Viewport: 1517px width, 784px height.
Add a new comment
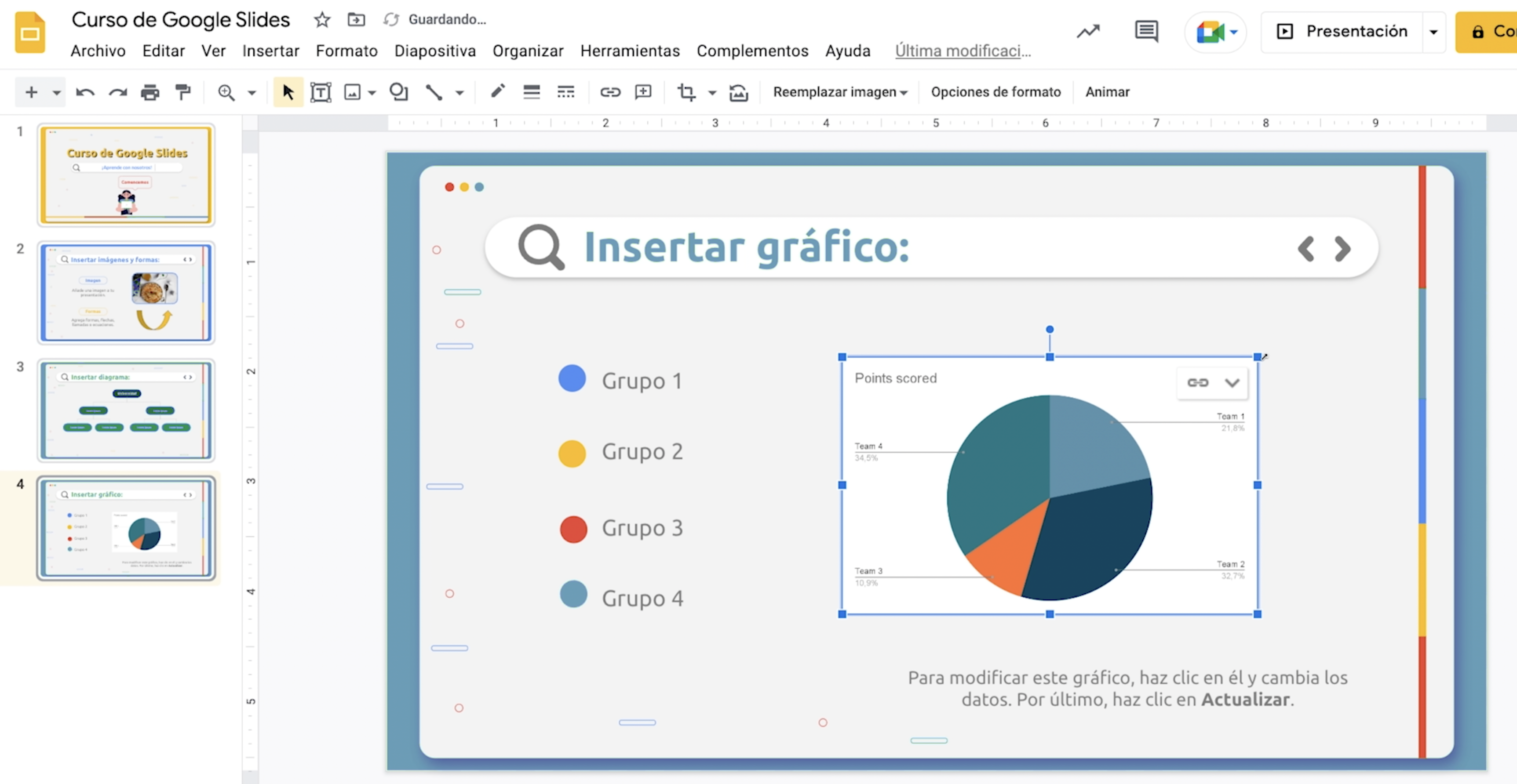(642, 92)
